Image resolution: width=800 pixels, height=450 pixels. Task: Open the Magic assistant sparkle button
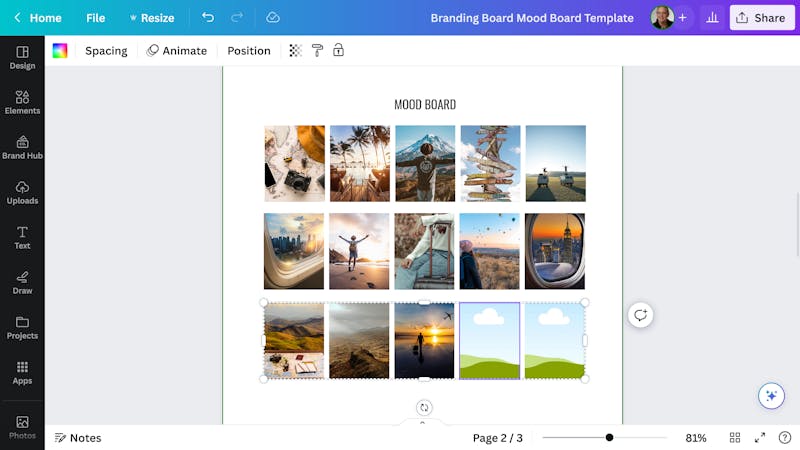coord(771,395)
